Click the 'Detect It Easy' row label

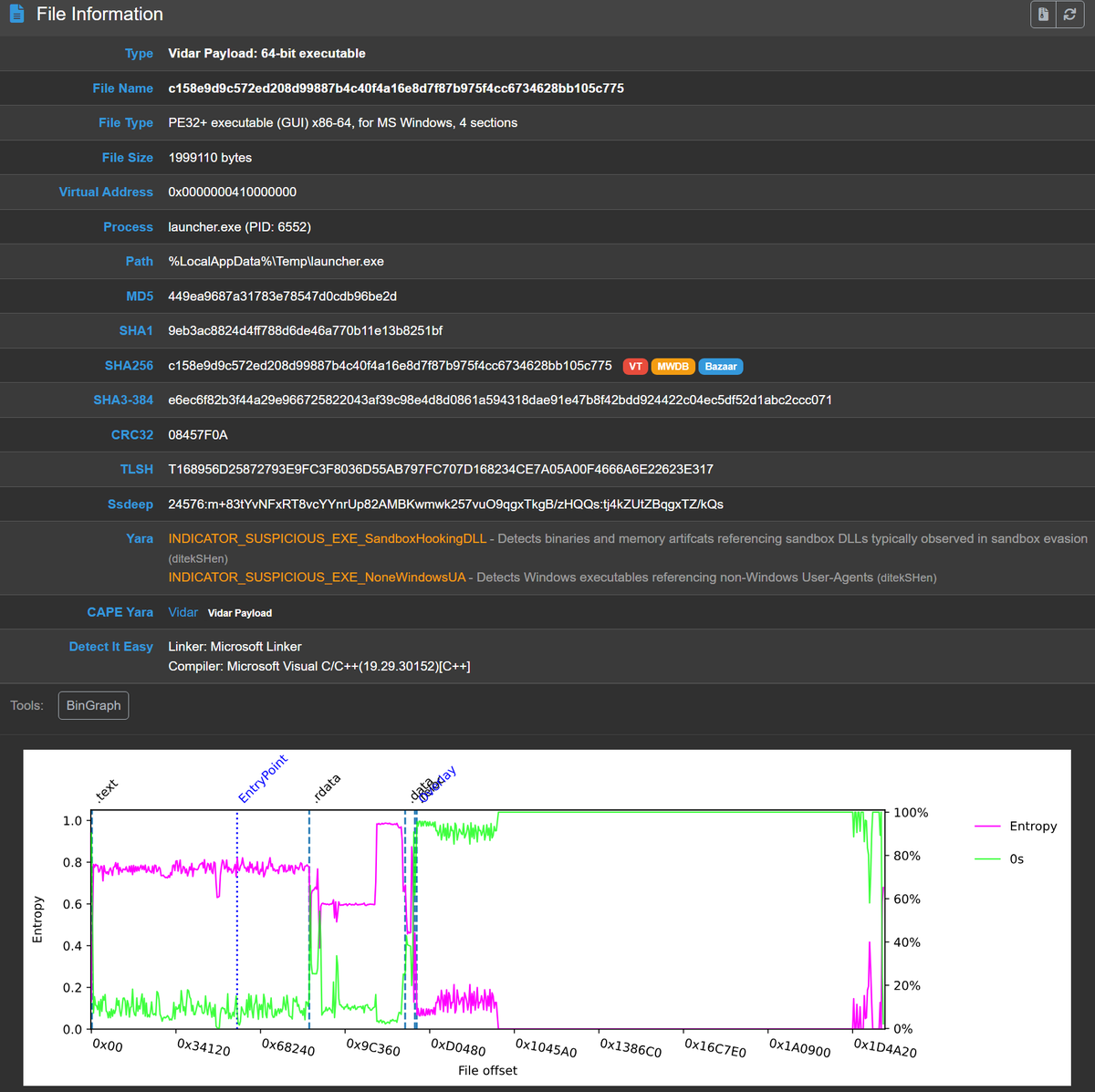click(111, 647)
